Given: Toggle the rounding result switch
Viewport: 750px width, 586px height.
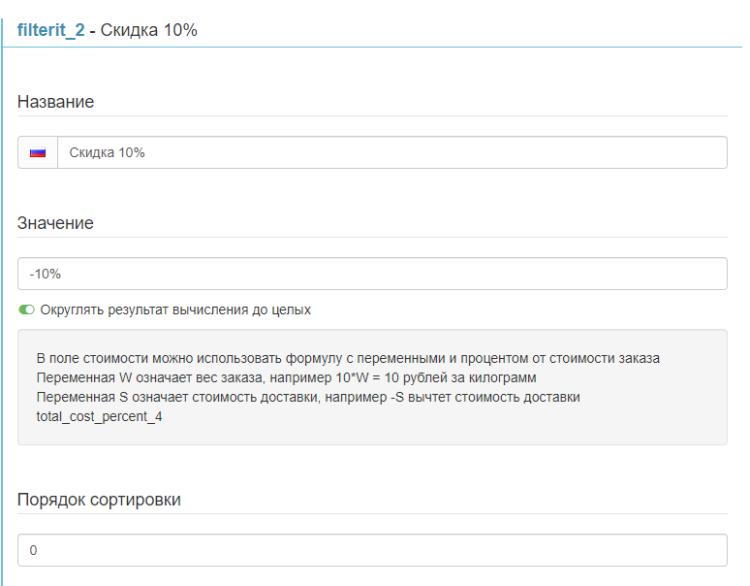Looking at the screenshot, I should point(27,310).
